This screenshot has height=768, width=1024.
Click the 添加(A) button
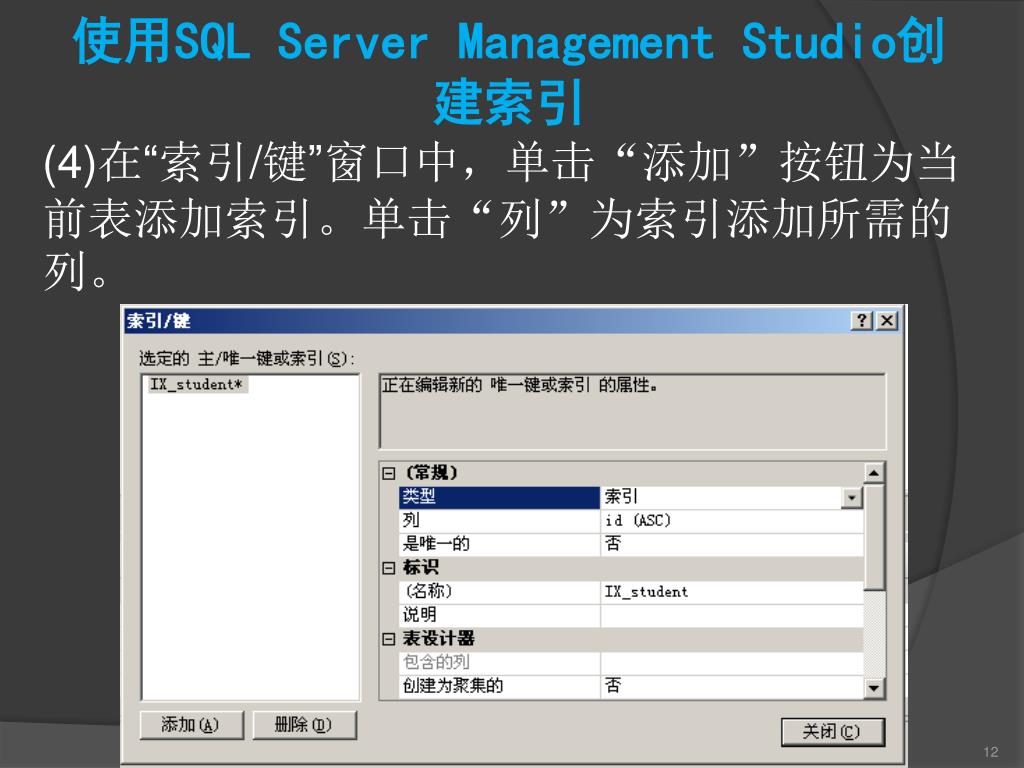pyautogui.click(x=191, y=725)
